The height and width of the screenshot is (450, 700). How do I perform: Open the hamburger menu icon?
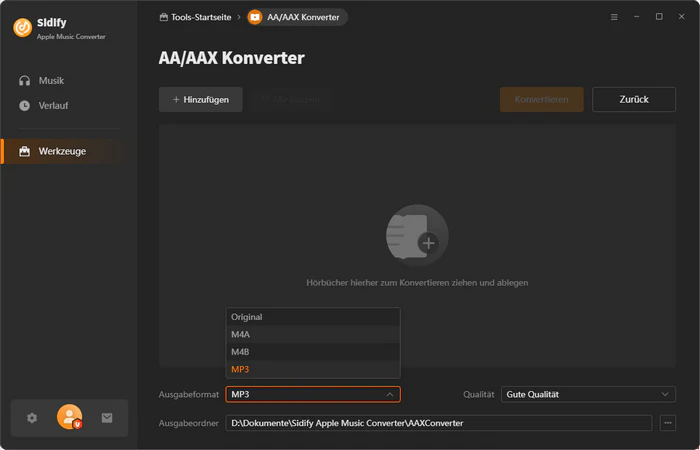(x=614, y=17)
